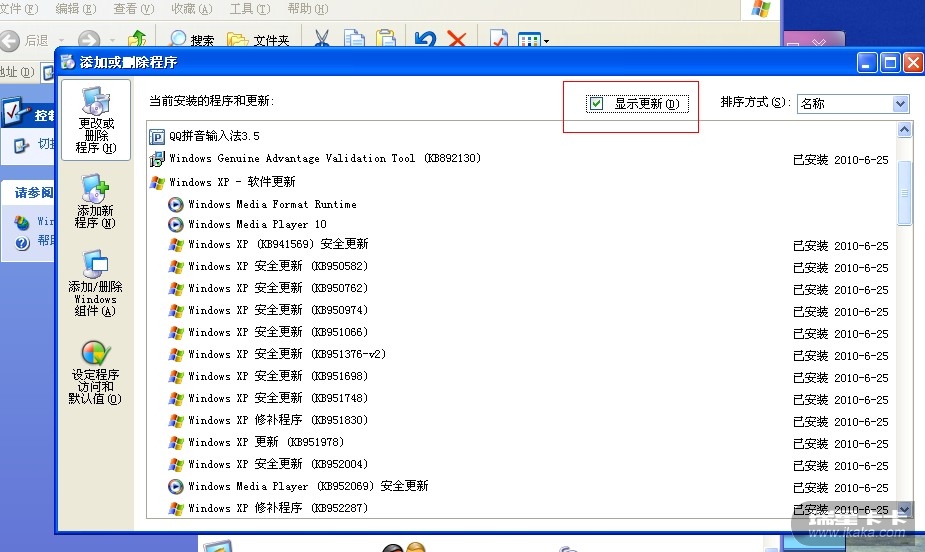Click the program list scroll down arrow
Viewport: 925px width, 552px height.
904,508
